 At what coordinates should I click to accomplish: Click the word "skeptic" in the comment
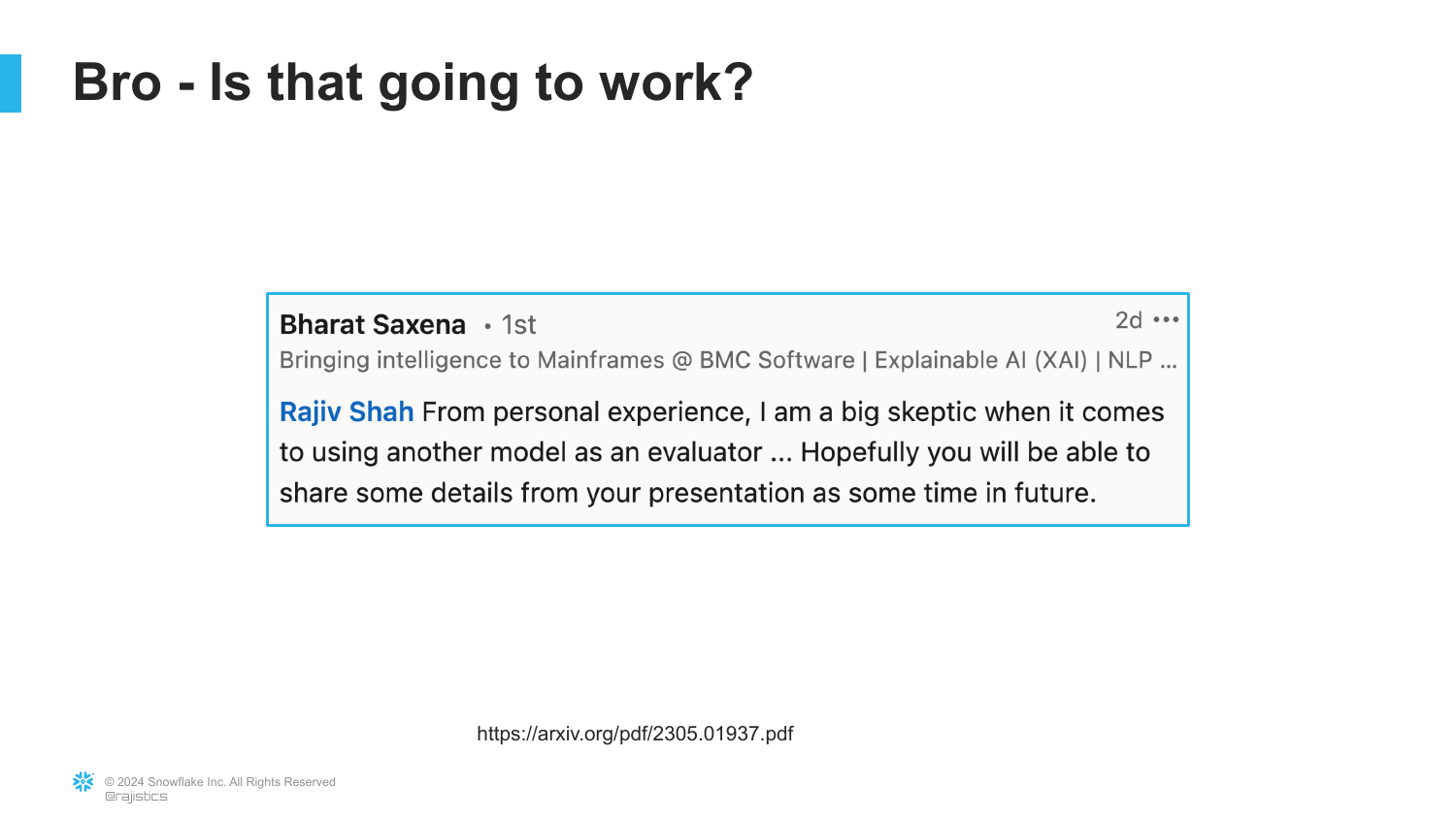934,411
